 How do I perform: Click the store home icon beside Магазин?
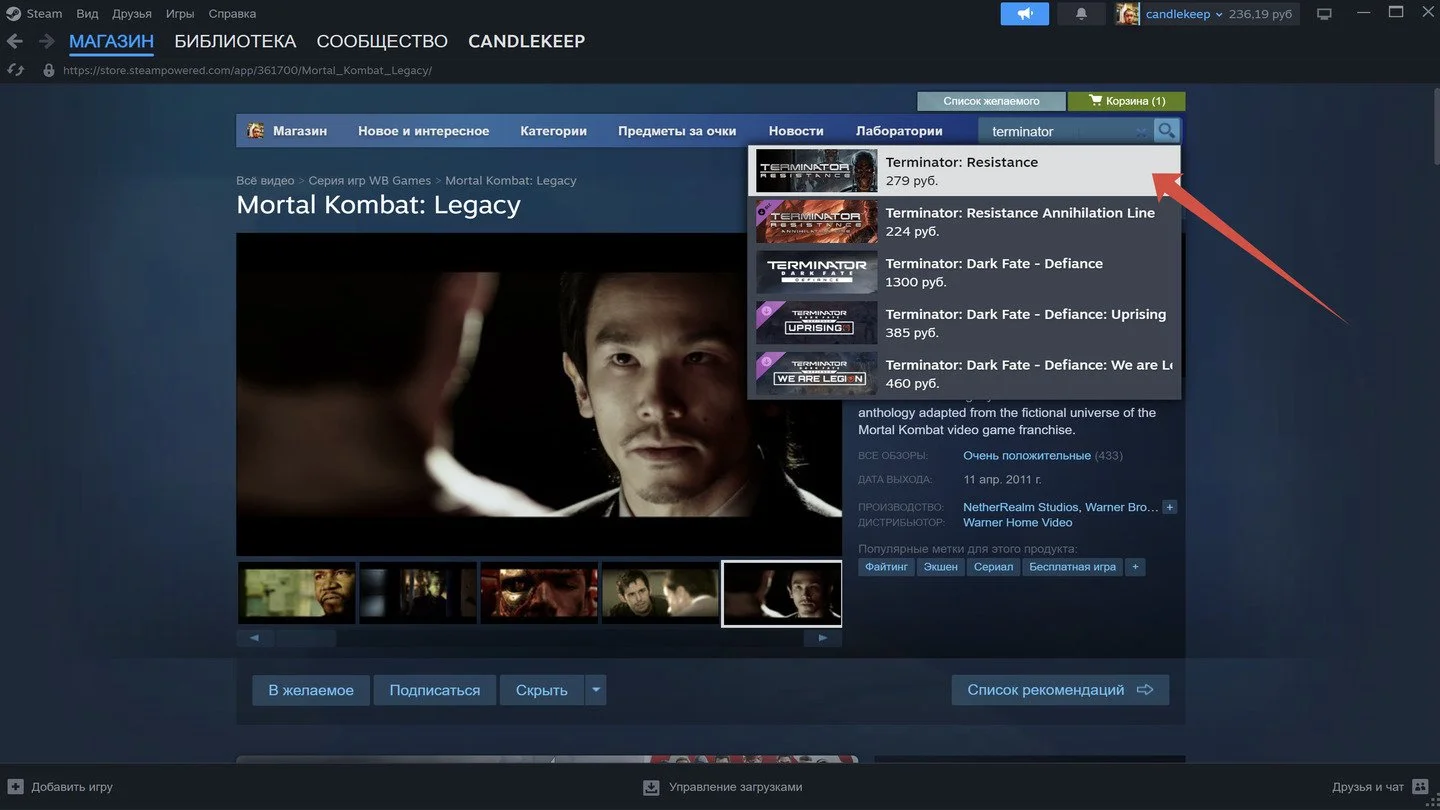256,131
